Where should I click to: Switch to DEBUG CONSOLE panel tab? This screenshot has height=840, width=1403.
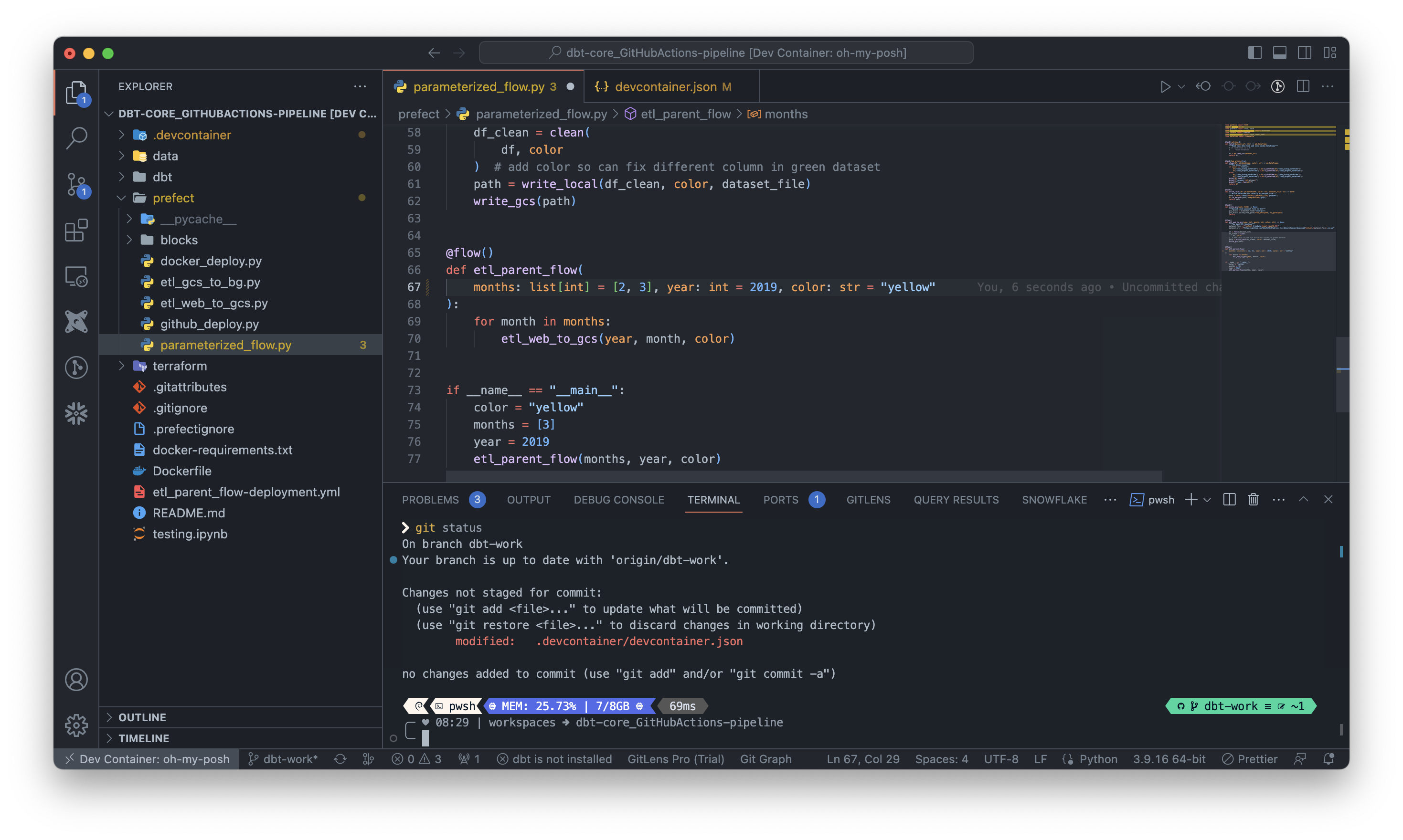click(x=618, y=499)
